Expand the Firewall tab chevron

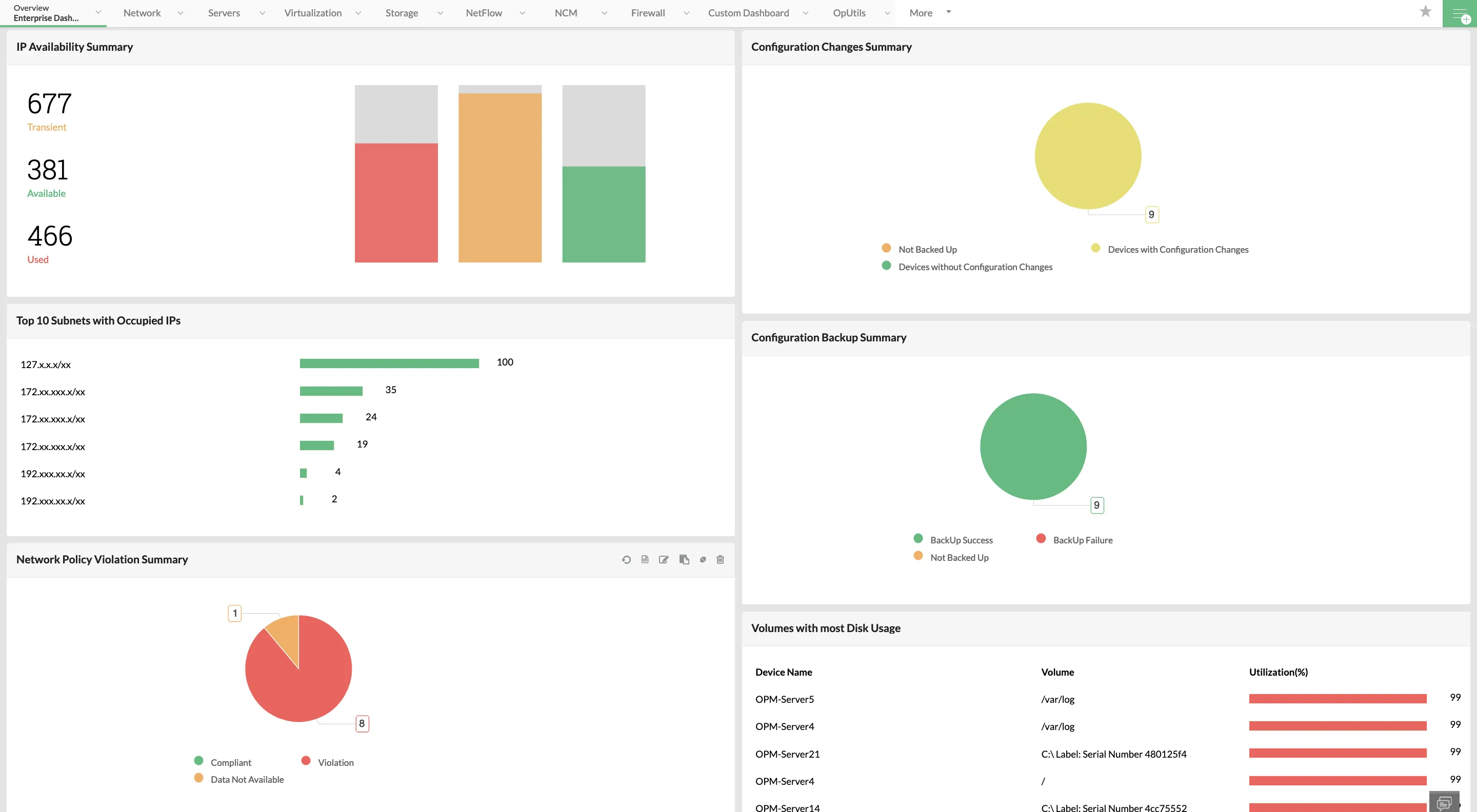coord(686,13)
